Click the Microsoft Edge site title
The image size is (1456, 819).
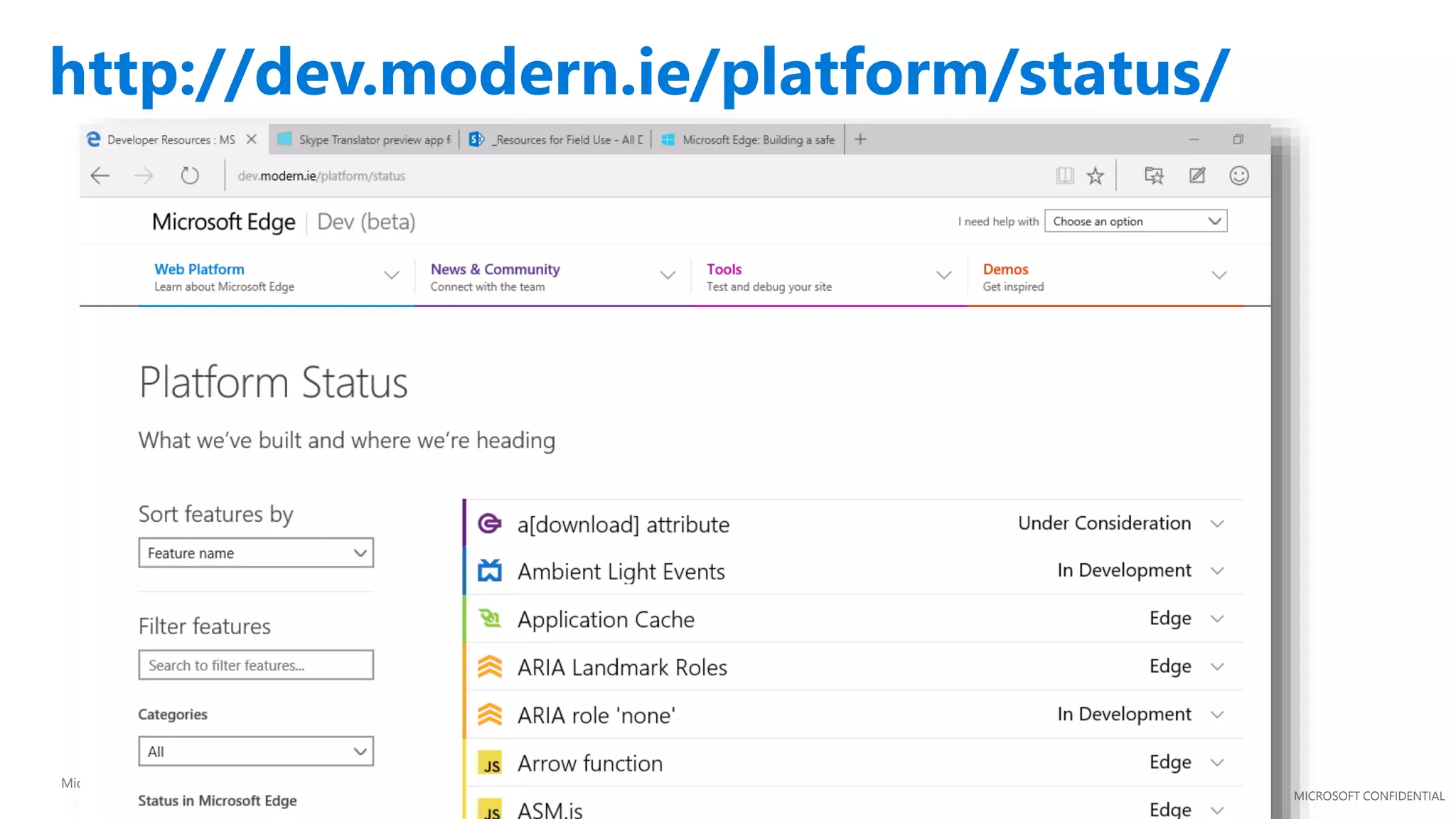pos(223,222)
